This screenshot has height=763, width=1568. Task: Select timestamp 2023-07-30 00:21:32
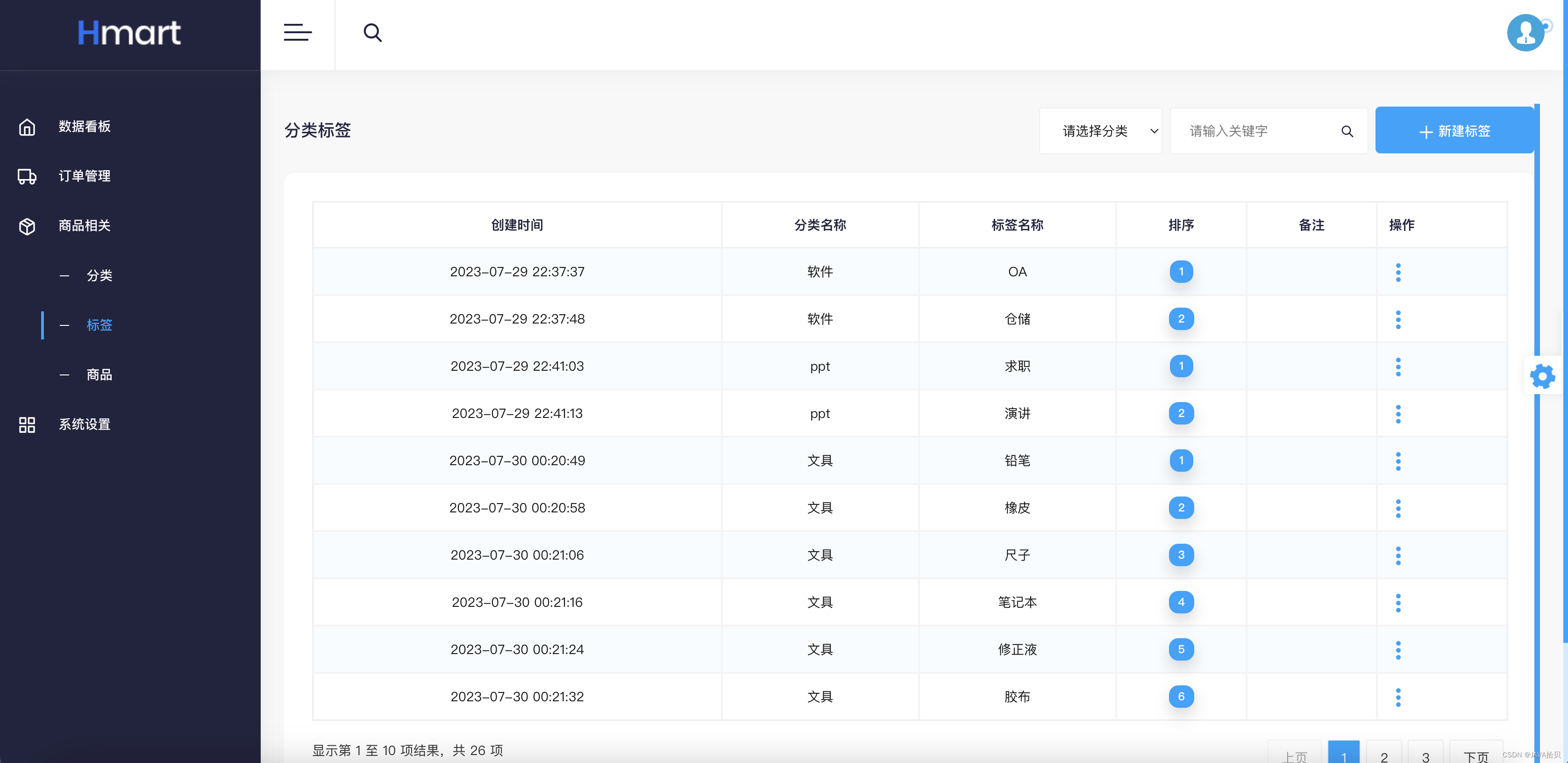(x=517, y=697)
